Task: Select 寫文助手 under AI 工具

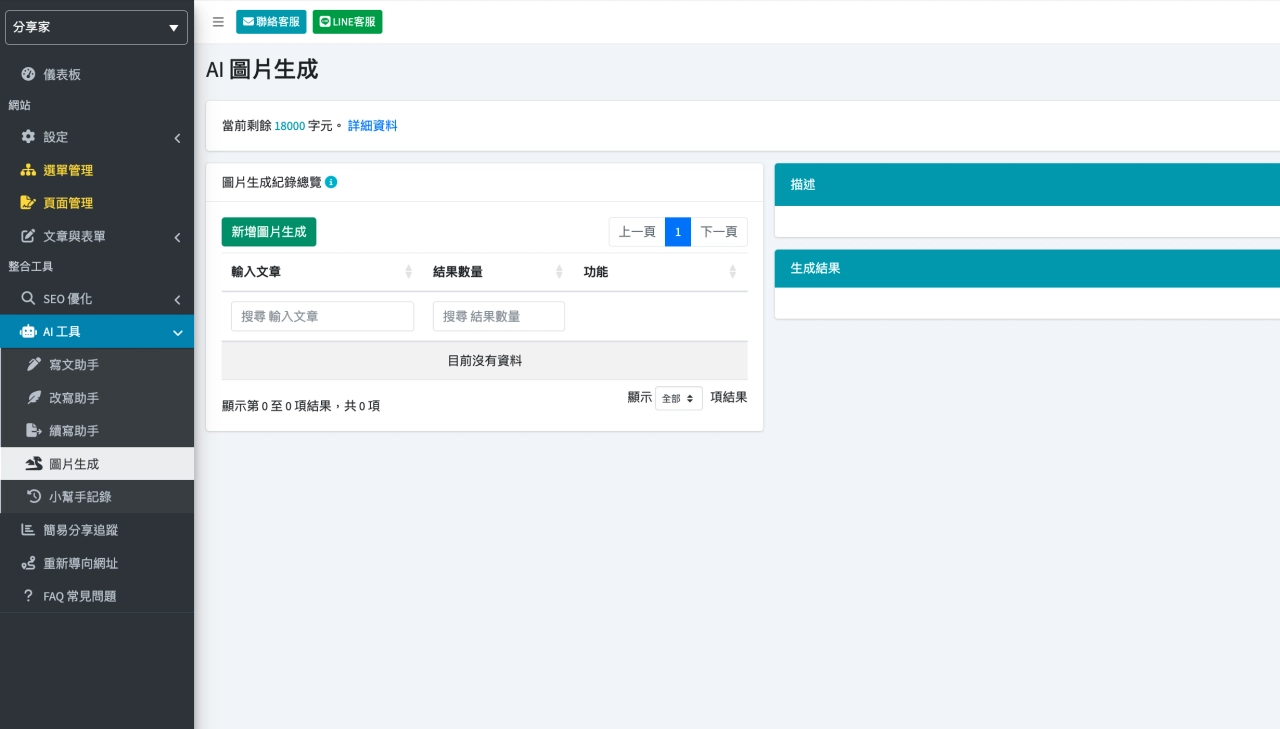Action: (x=97, y=364)
